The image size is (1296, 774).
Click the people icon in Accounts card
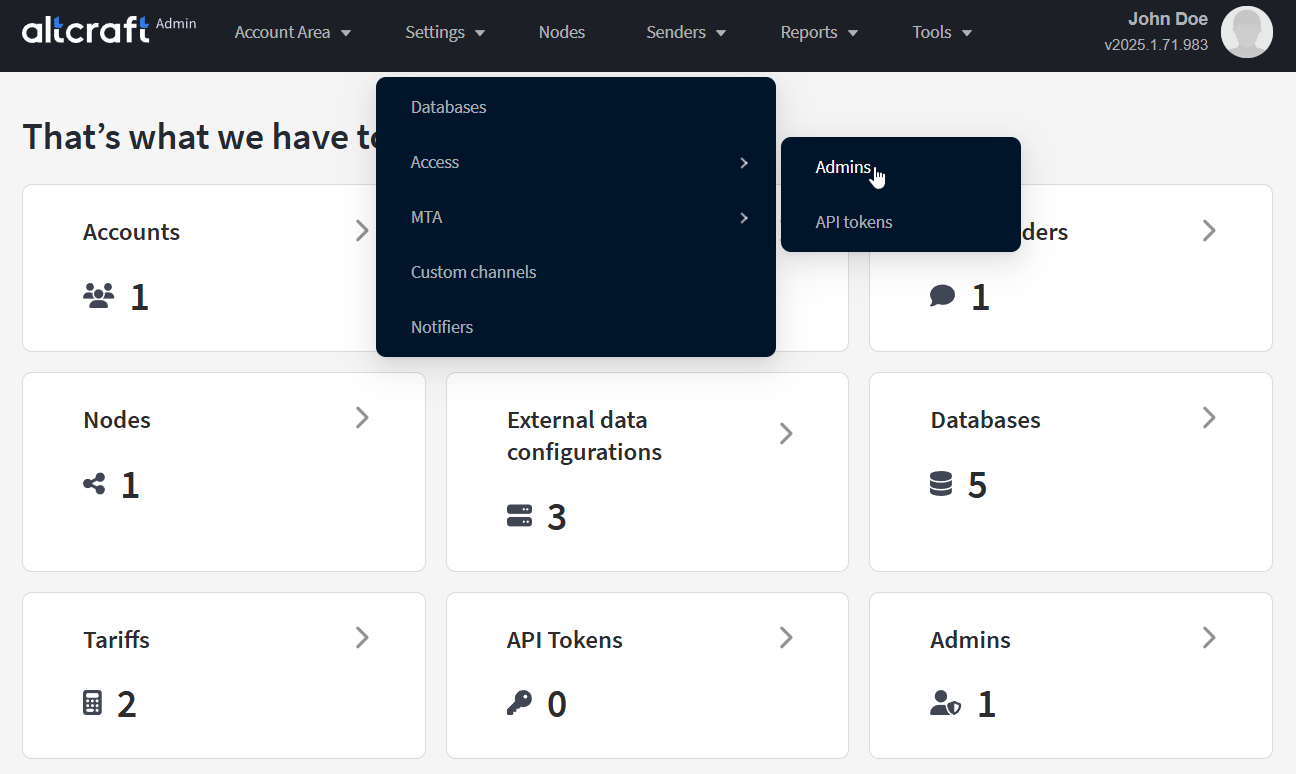click(x=98, y=296)
